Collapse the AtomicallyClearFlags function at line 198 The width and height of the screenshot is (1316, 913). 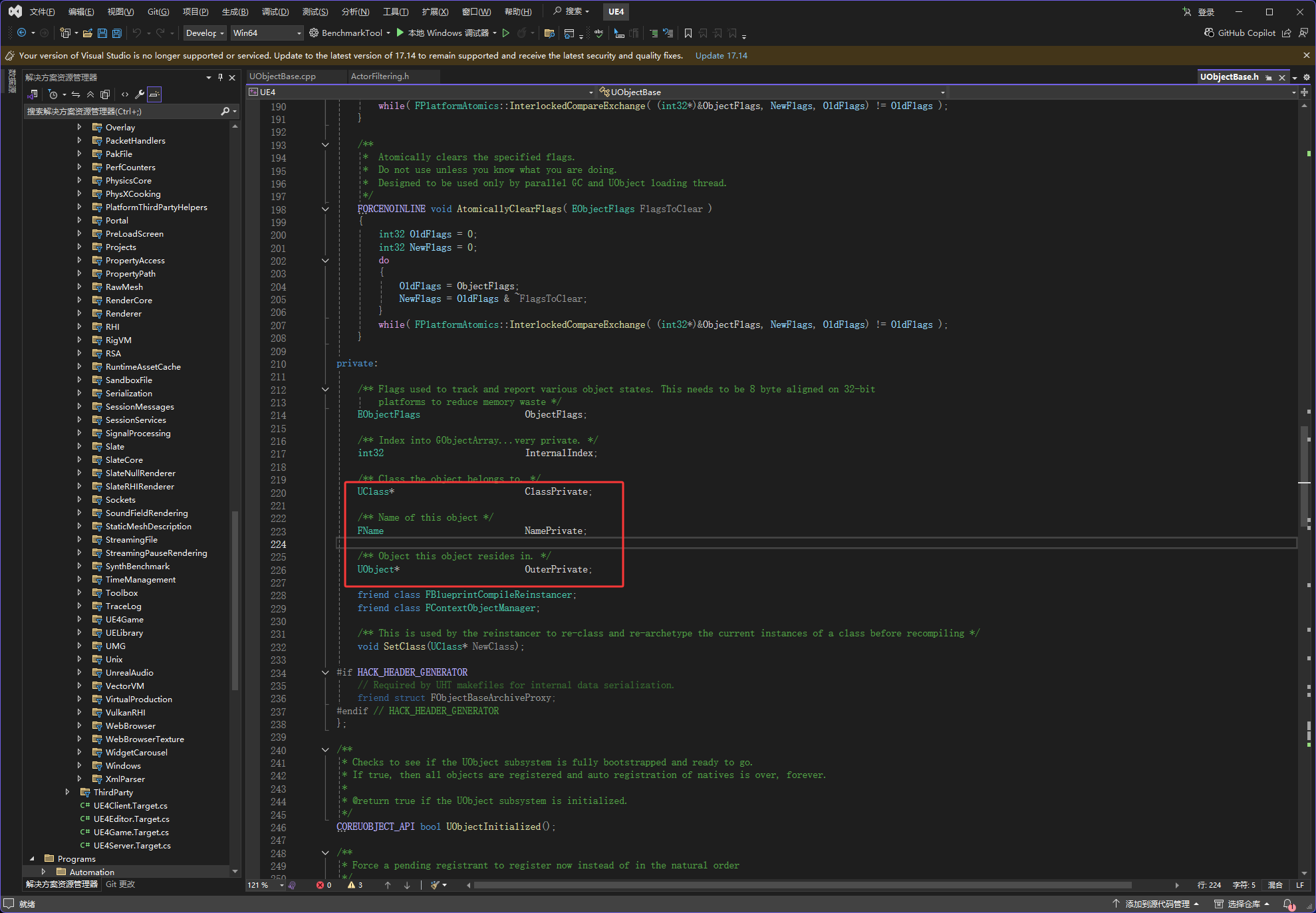(x=325, y=209)
